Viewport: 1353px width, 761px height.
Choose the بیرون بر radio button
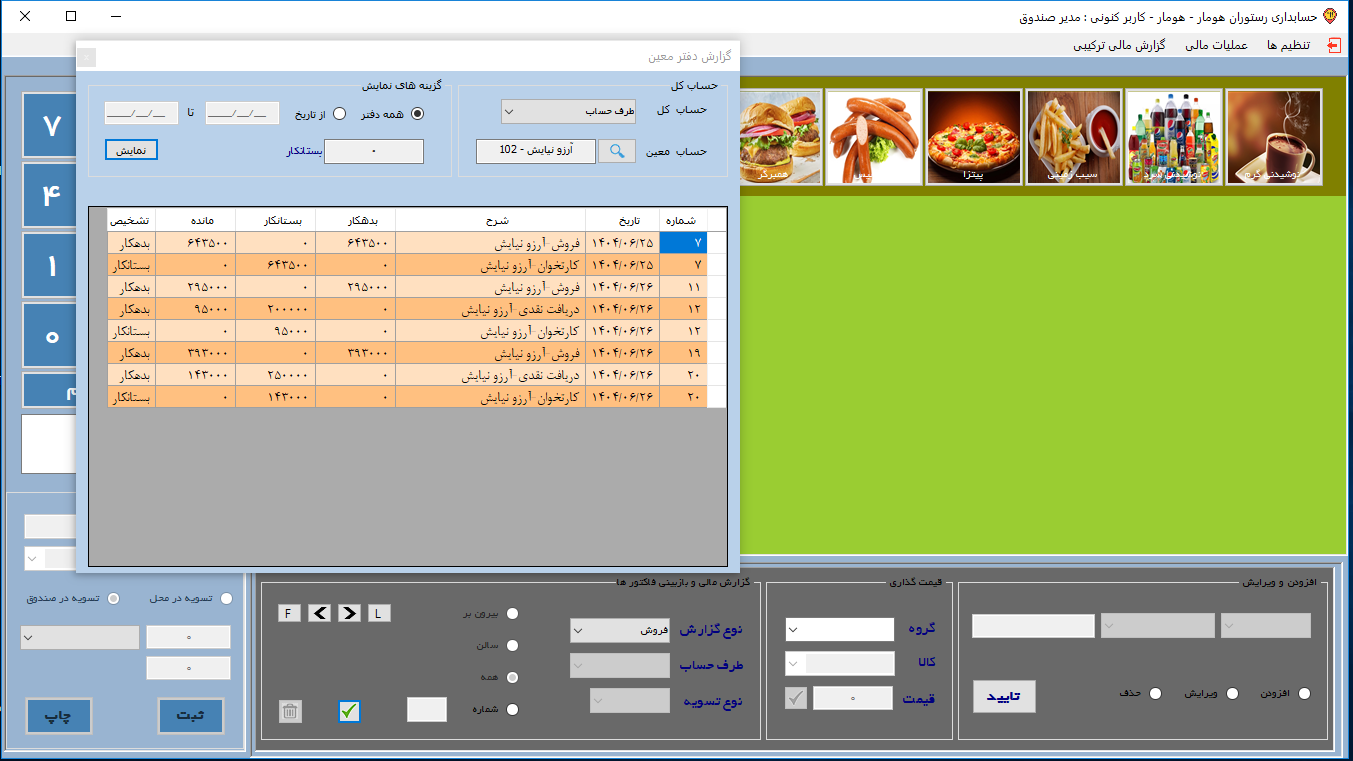(x=513, y=614)
